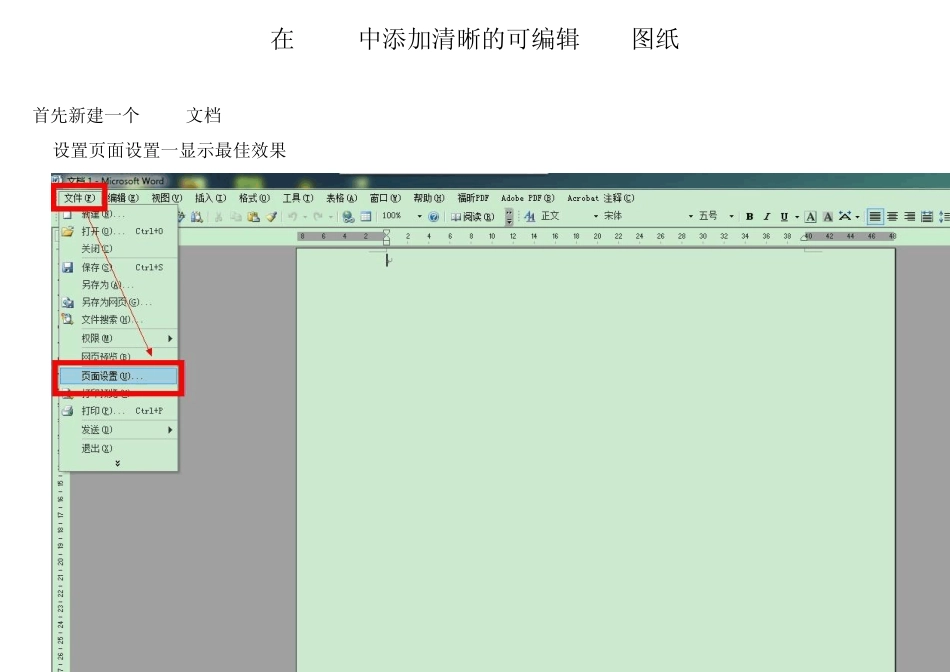
Task: Open the character scaling dropdown arrow
Action: tap(857, 216)
